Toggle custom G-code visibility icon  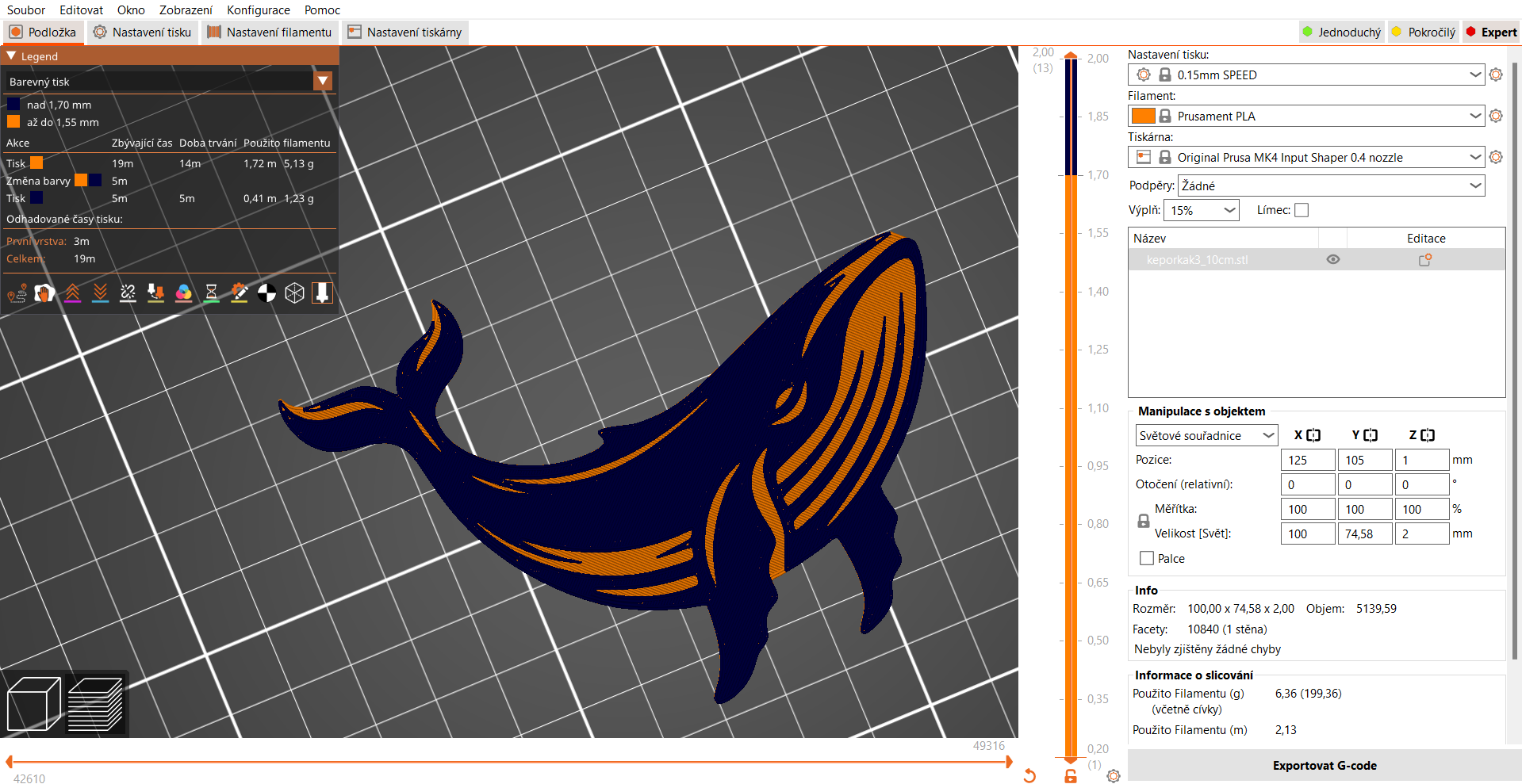coord(239,293)
